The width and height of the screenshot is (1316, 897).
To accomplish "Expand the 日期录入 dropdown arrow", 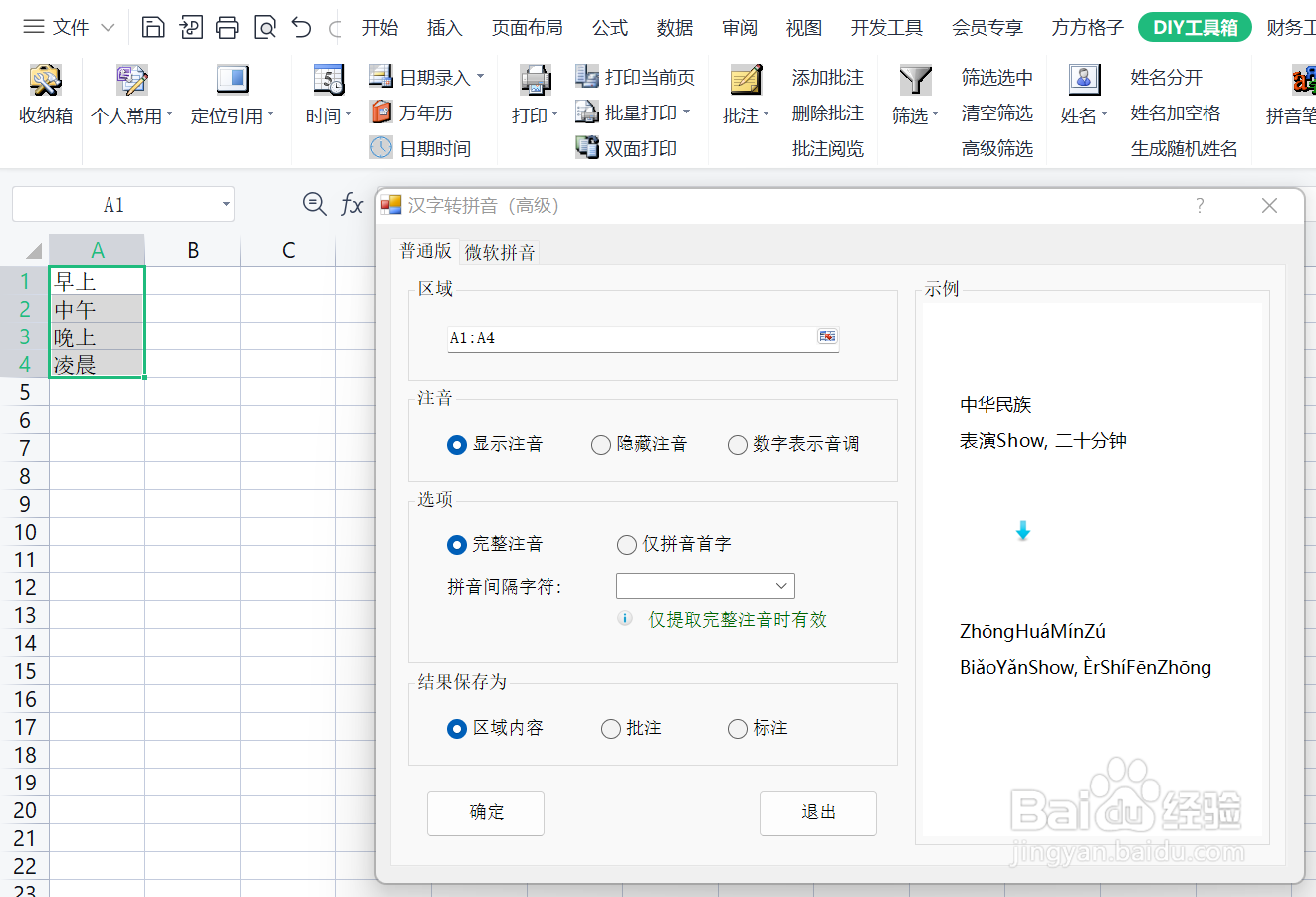I will pyautogui.click(x=480, y=76).
